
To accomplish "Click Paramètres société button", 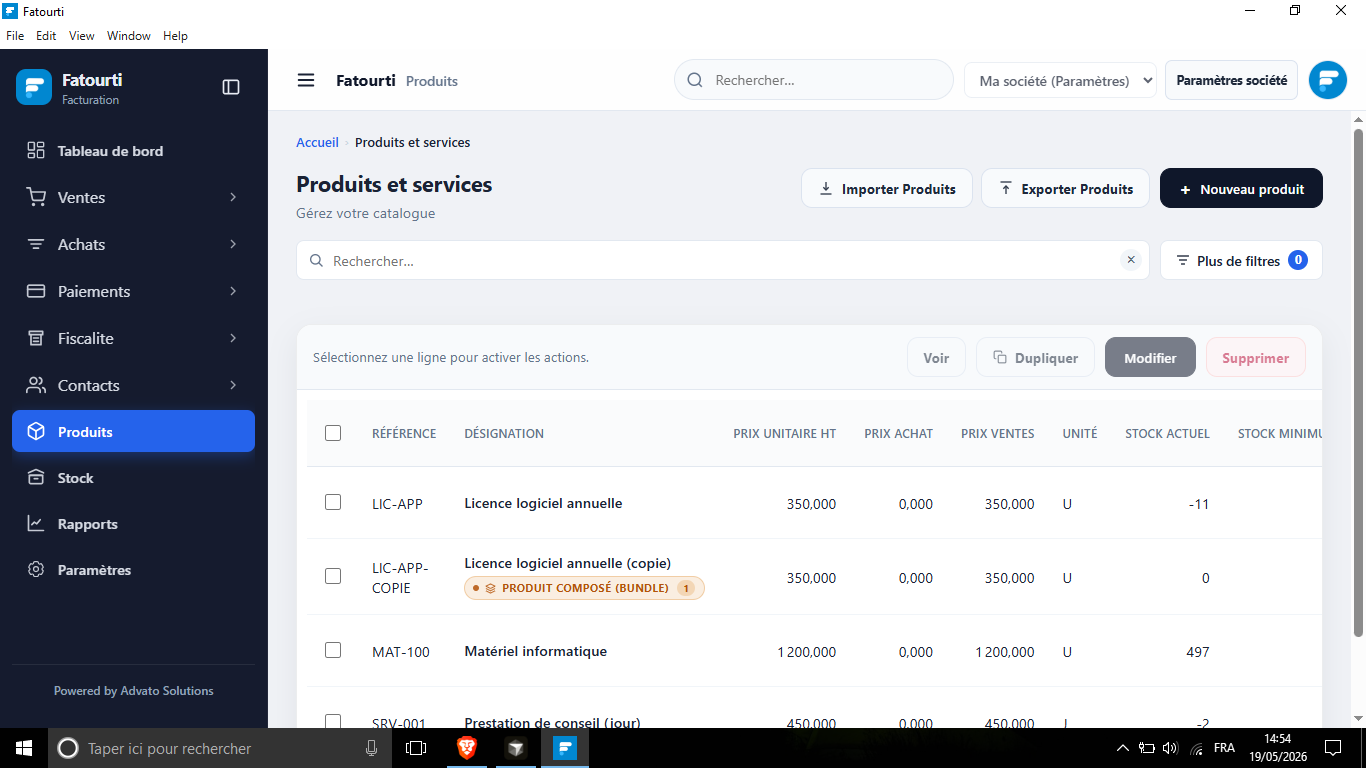I will pos(1232,80).
